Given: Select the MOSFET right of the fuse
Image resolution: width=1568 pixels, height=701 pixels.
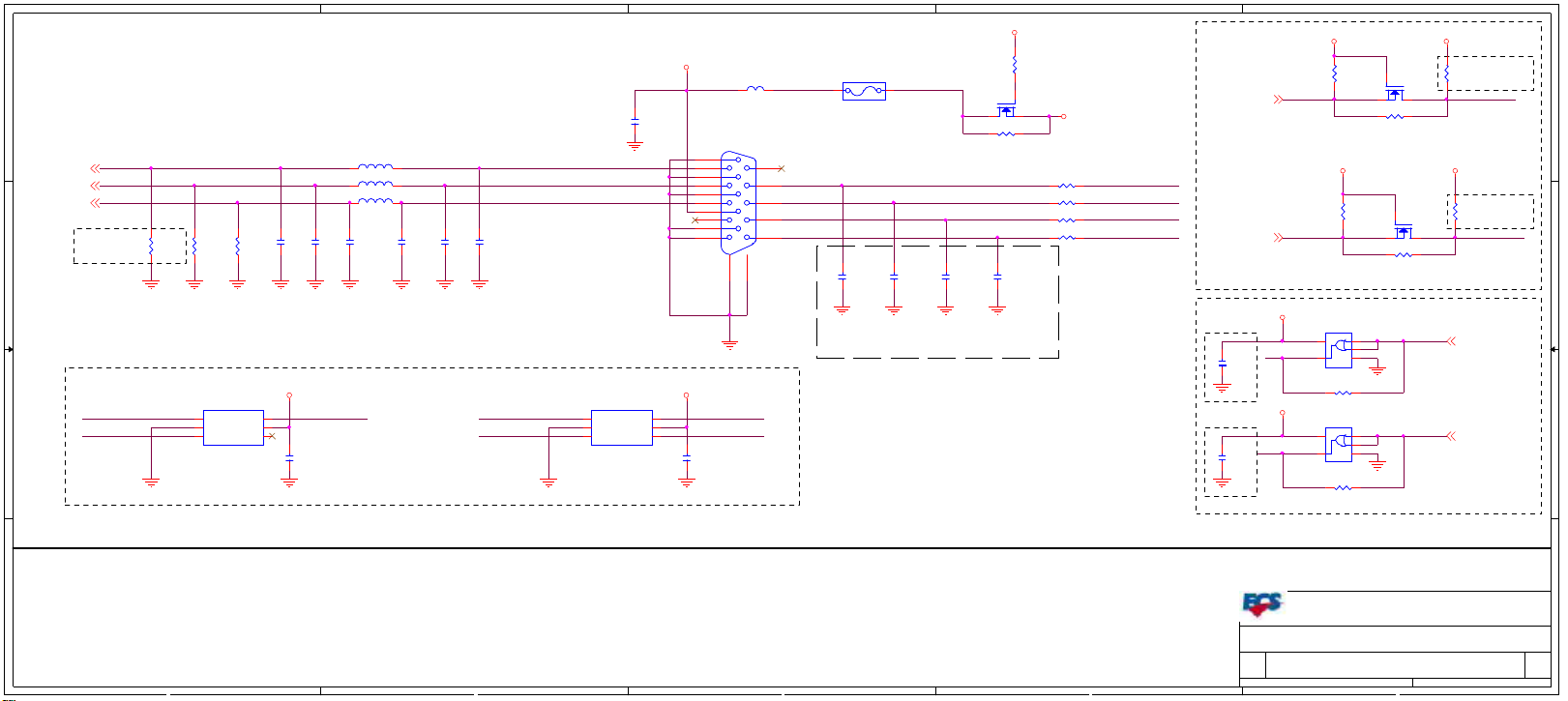Looking at the screenshot, I should point(1007,109).
